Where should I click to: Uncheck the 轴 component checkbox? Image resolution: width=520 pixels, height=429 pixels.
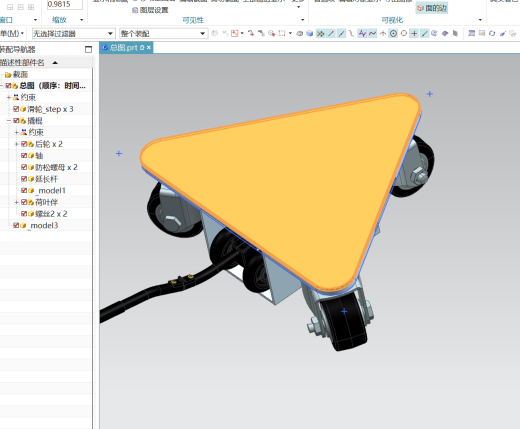click(24, 156)
